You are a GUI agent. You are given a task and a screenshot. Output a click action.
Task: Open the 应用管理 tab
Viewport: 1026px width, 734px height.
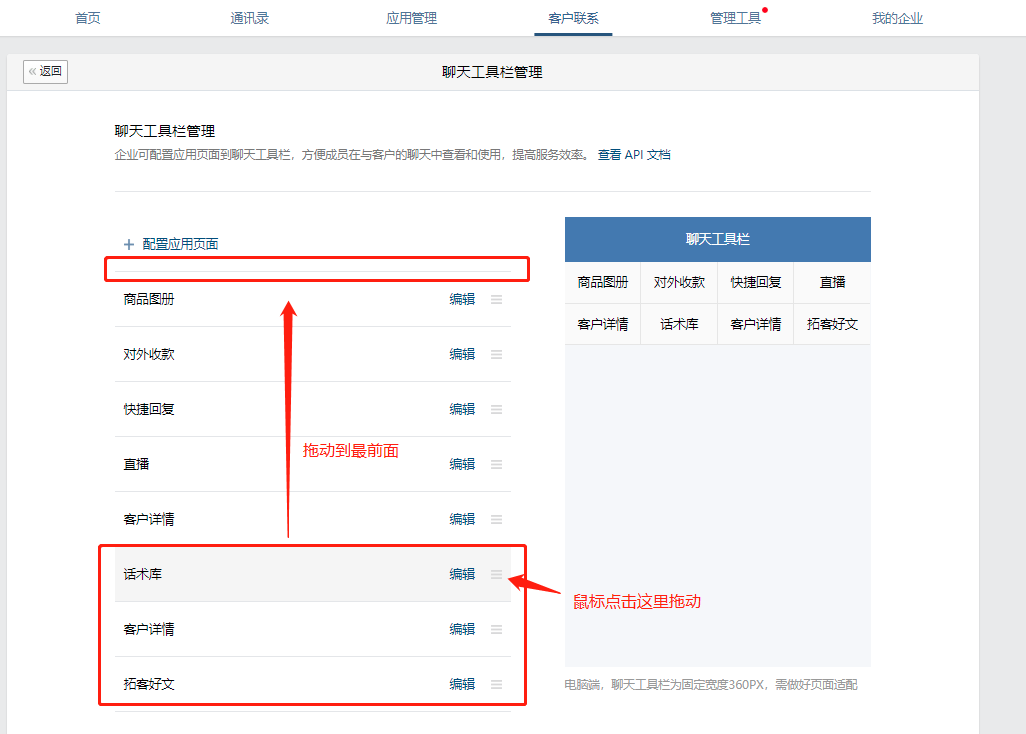412,18
